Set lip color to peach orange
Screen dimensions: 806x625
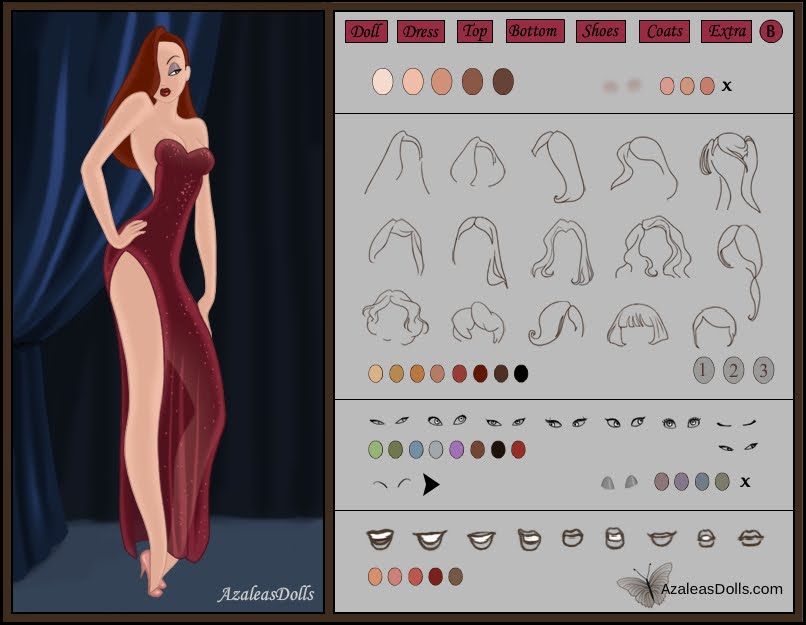375,576
